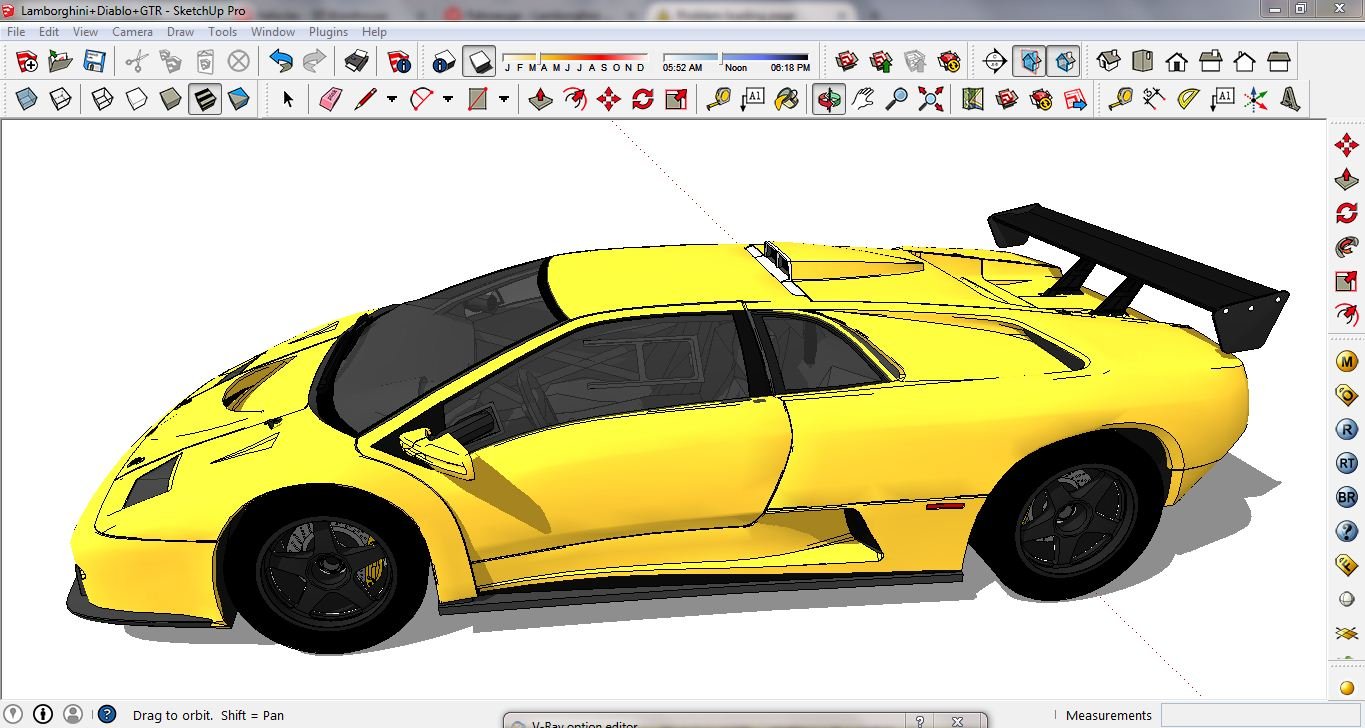The width and height of the screenshot is (1365, 728).
Task: Toggle Display Section Planes
Action: (x=1028, y=62)
